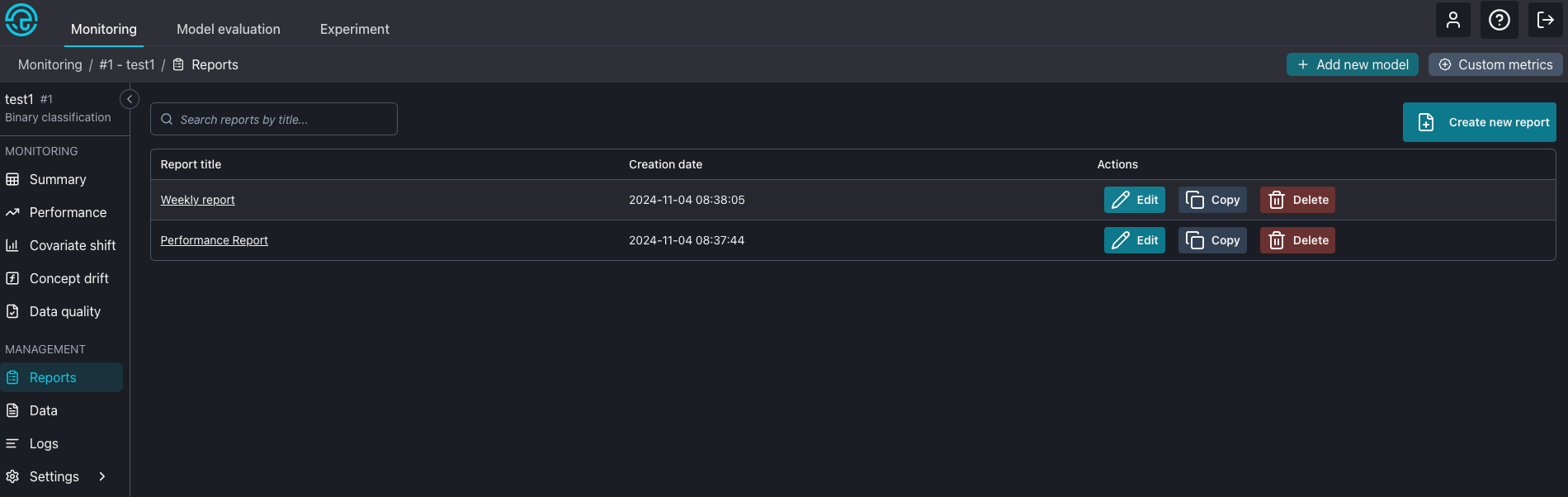The image size is (1568, 497).
Task: Open Data quality in sidebar
Action: coord(64,311)
